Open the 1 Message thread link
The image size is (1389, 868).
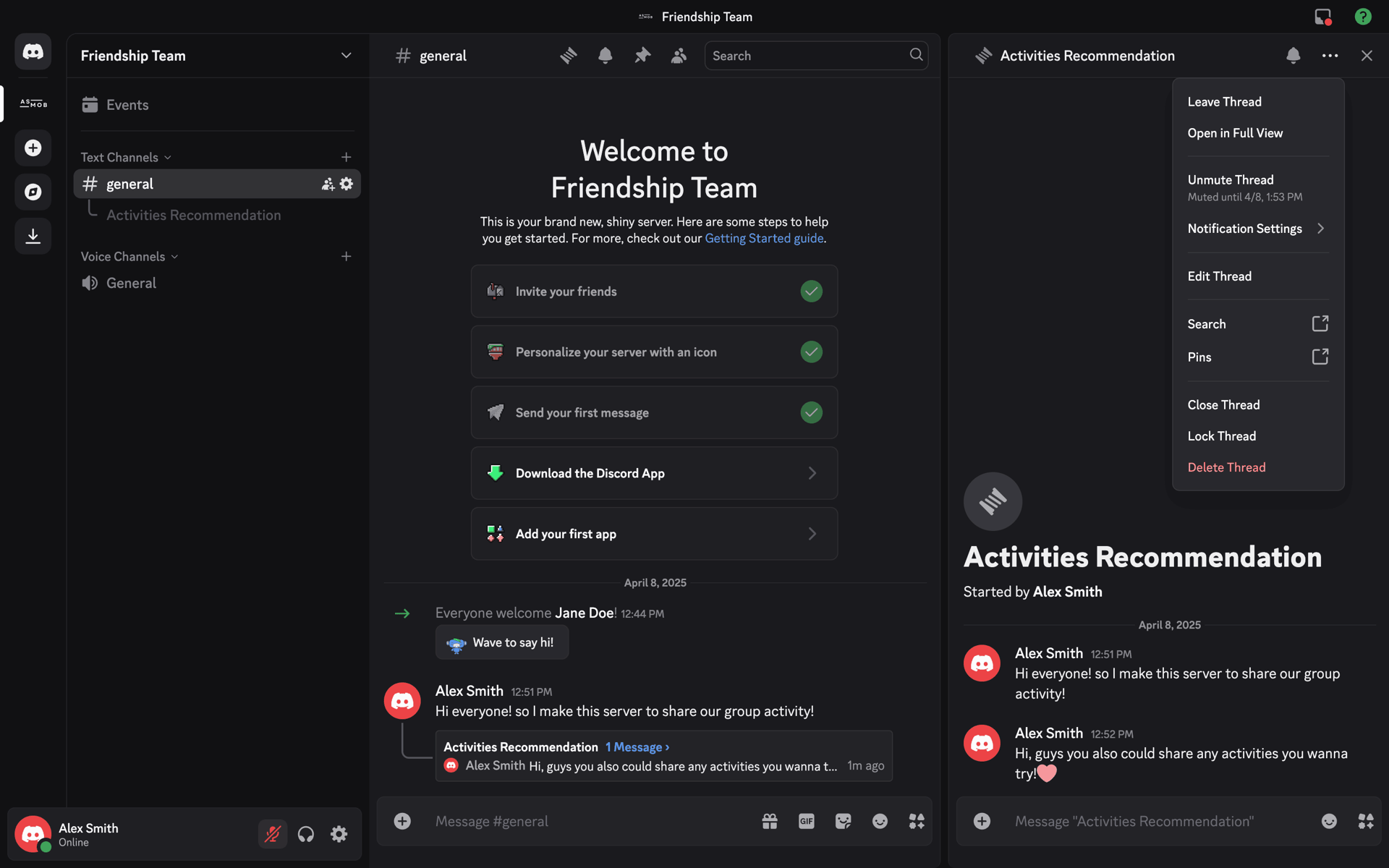coord(637,747)
